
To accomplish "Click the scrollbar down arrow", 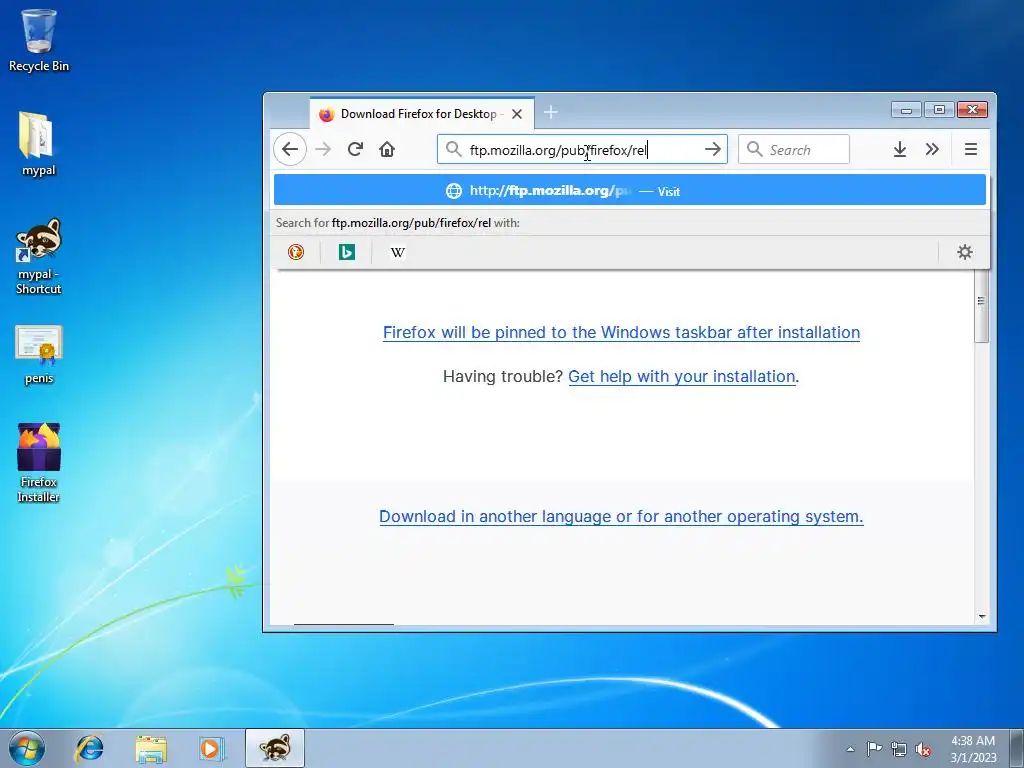I will click(982, 616).
